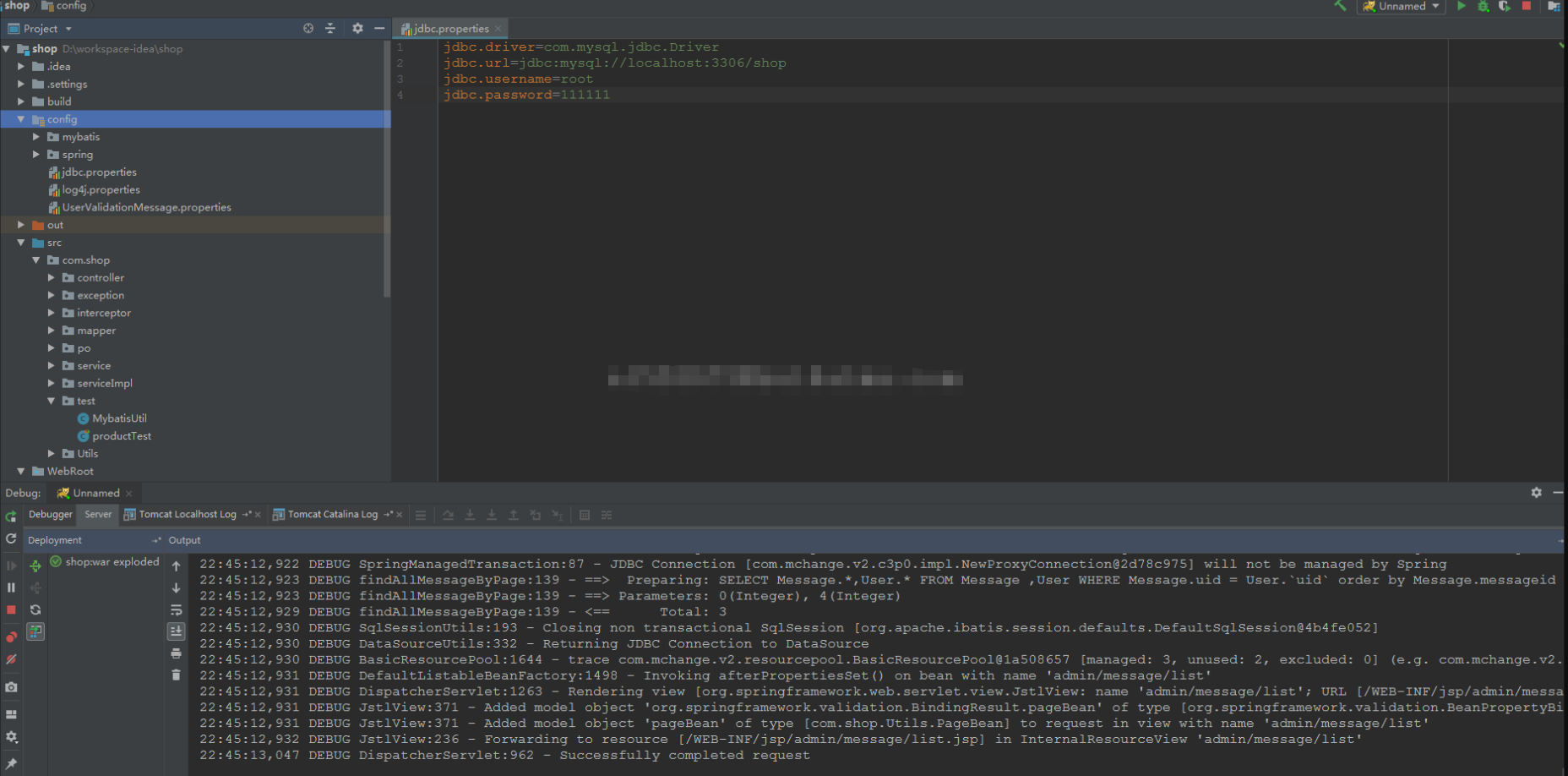Open Debug panel settings gear at right
Viewport: 1568px width, 776px height.
1536,492
